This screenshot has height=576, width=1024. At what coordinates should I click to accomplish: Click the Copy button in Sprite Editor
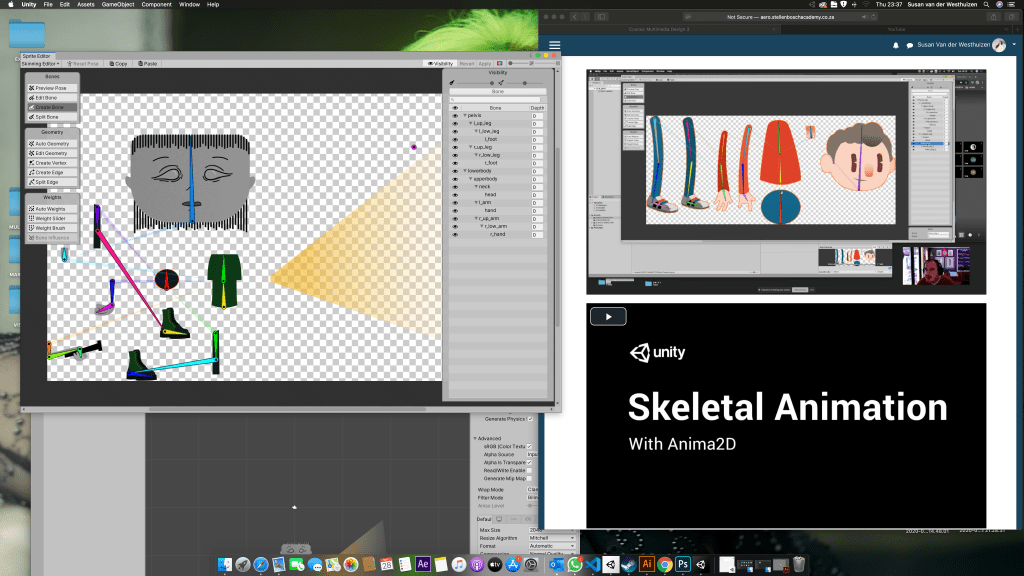[118, 63]
